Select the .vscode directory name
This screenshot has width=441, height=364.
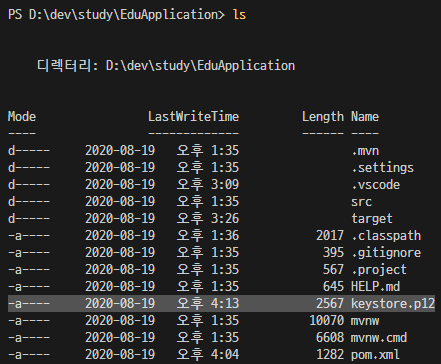tap(376, 185)
